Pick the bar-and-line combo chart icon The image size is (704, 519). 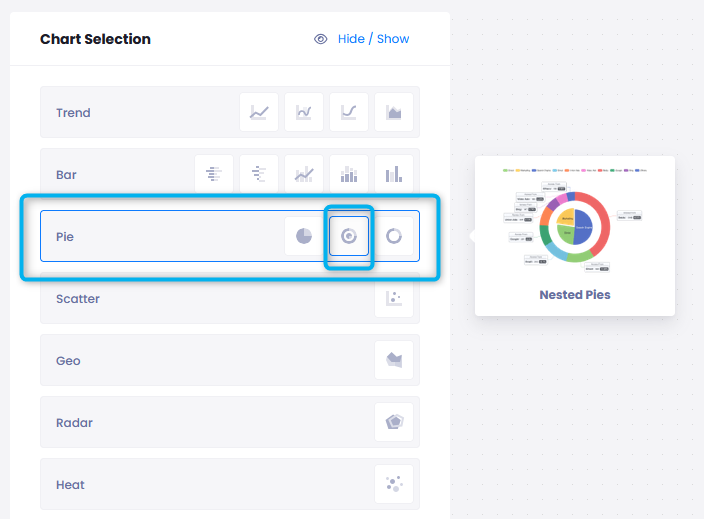pyautogui.click(x=304, y=175)
